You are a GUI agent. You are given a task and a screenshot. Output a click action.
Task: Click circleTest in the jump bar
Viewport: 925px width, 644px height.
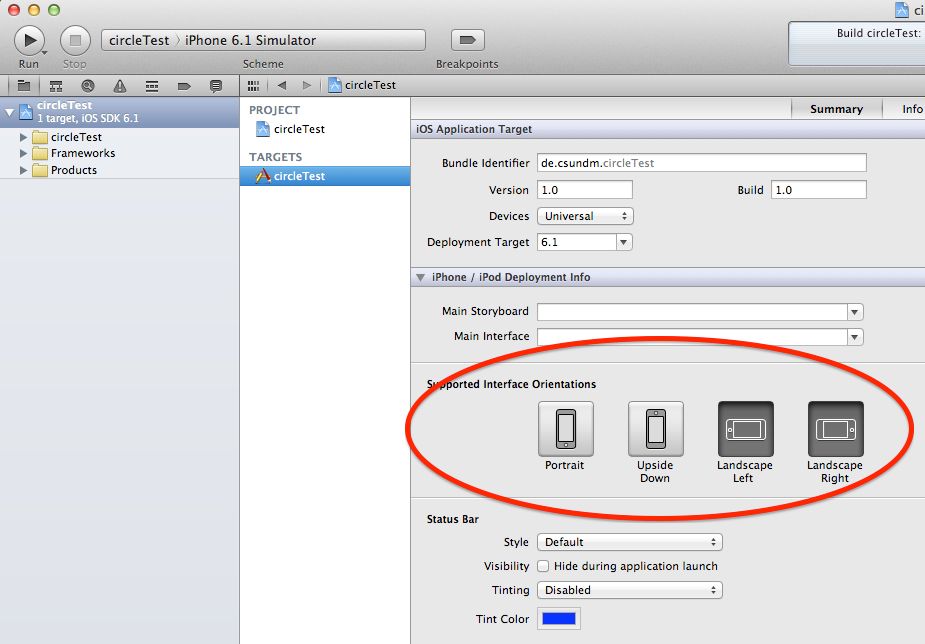[x=362, y=85]
